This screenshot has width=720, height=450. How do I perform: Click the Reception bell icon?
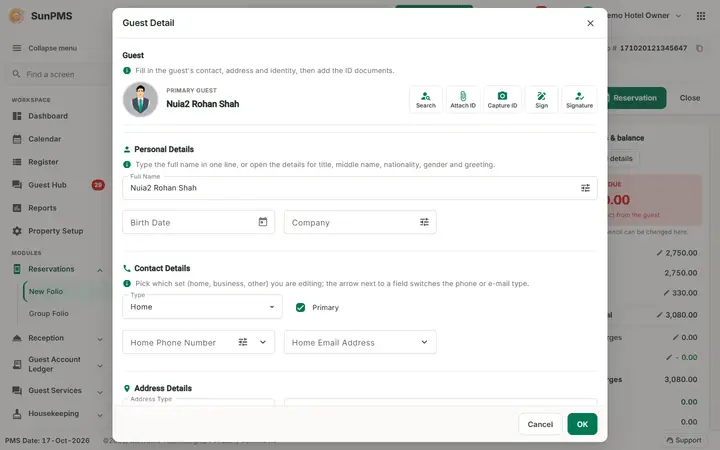click(17, 338)
